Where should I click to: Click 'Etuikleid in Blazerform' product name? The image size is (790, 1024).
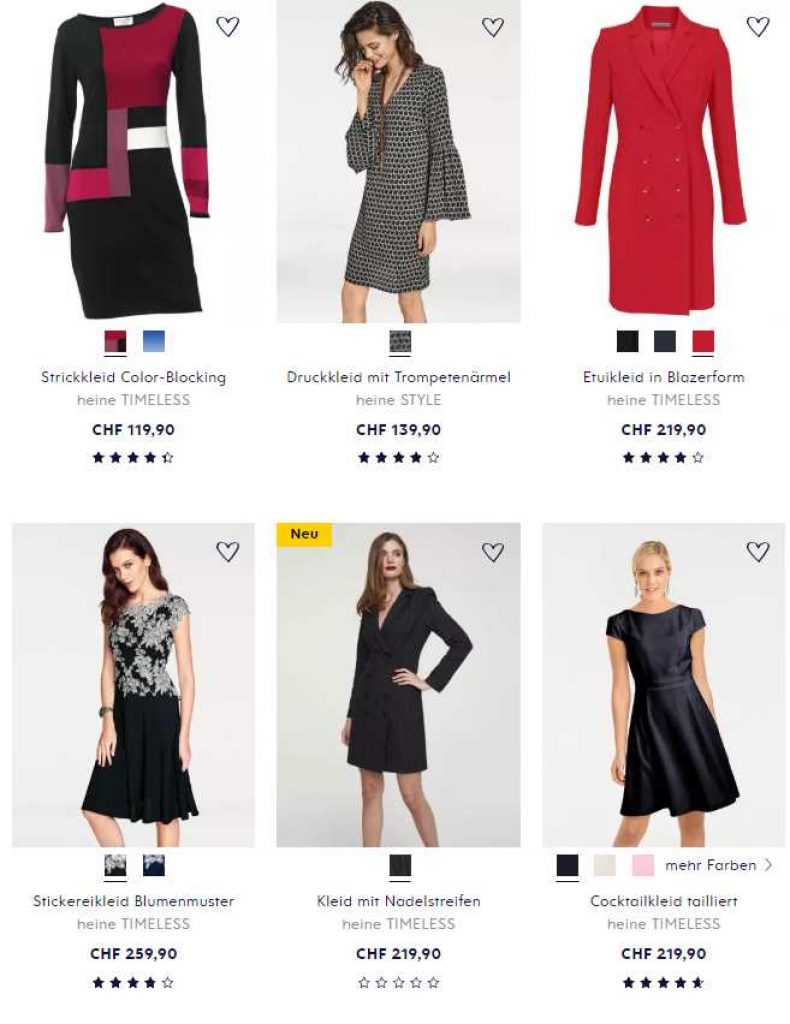click(x=663, y=377)
